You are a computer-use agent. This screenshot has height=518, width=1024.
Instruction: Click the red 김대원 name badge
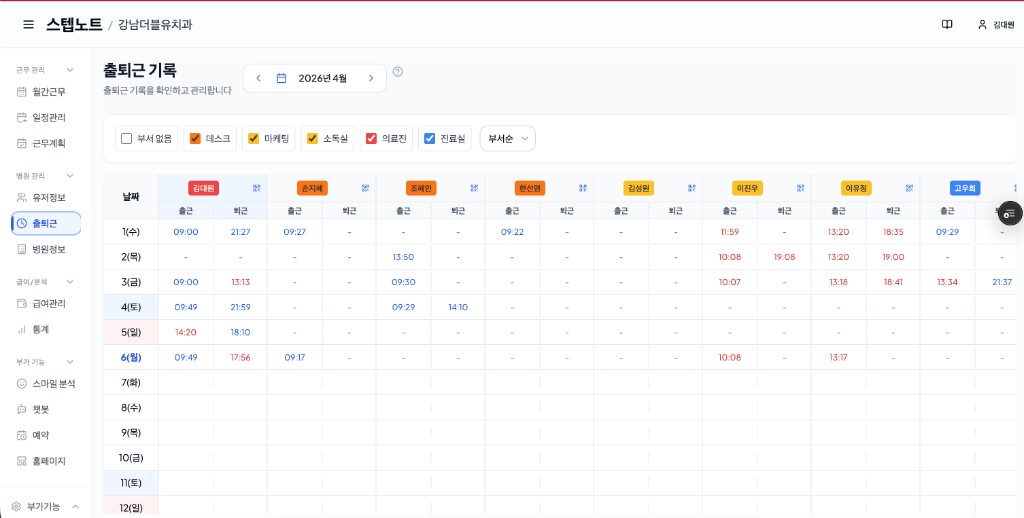tap(204, 188)
